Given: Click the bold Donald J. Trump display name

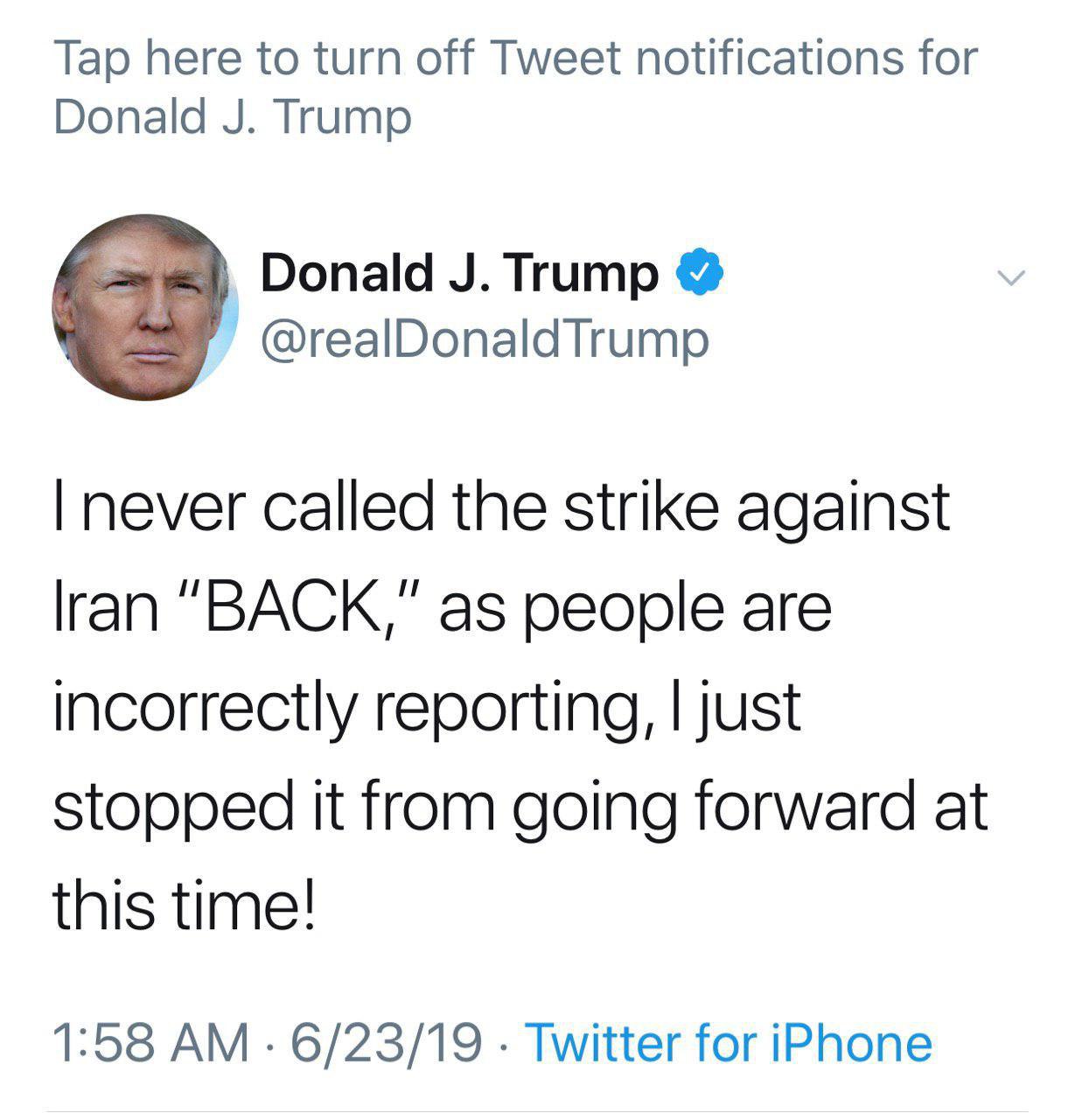Looking at the screenshot, I should [459, 272].
